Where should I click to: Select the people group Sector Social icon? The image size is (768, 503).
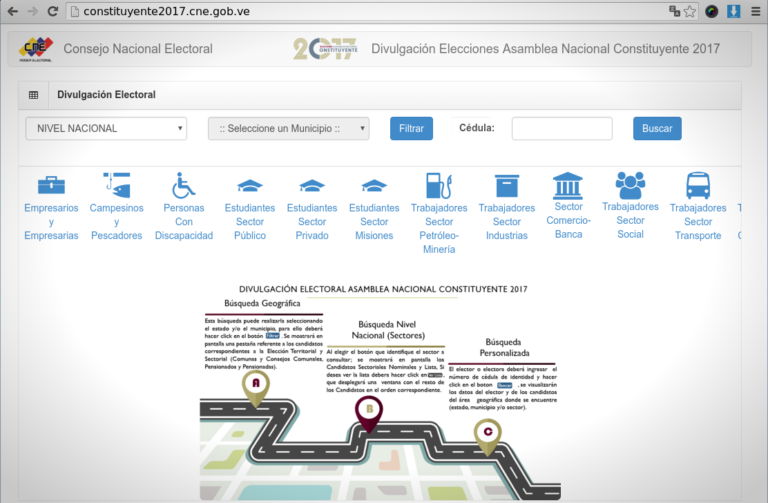[630, 185]
